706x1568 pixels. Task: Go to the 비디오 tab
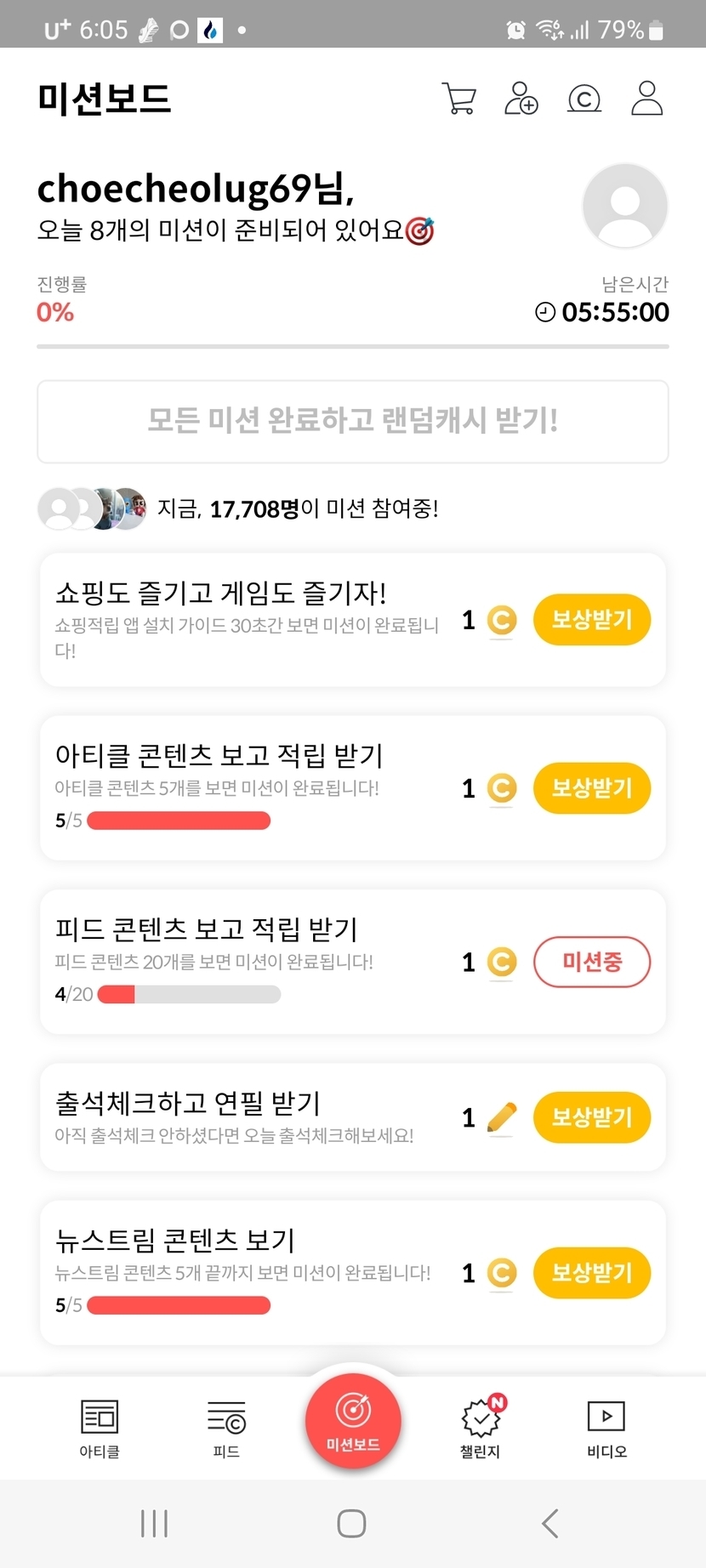(606, 1428)
